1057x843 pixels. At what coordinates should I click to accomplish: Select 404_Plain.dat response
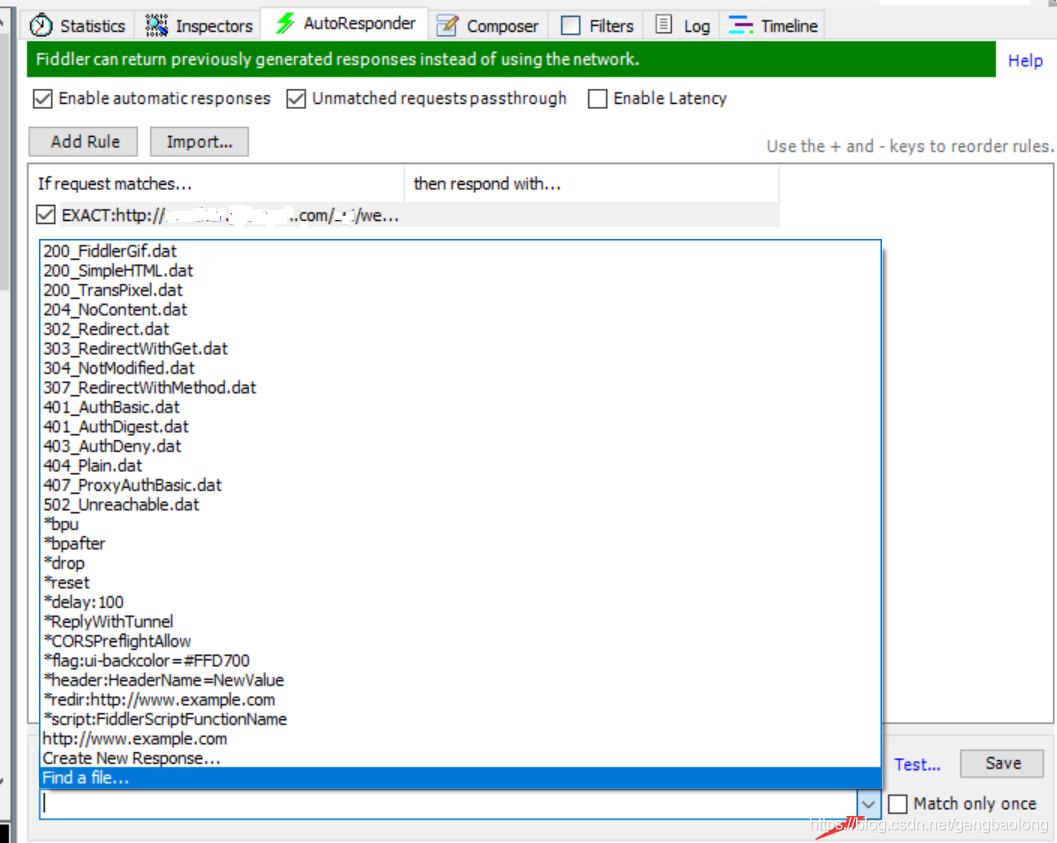[x=460, y=466]
